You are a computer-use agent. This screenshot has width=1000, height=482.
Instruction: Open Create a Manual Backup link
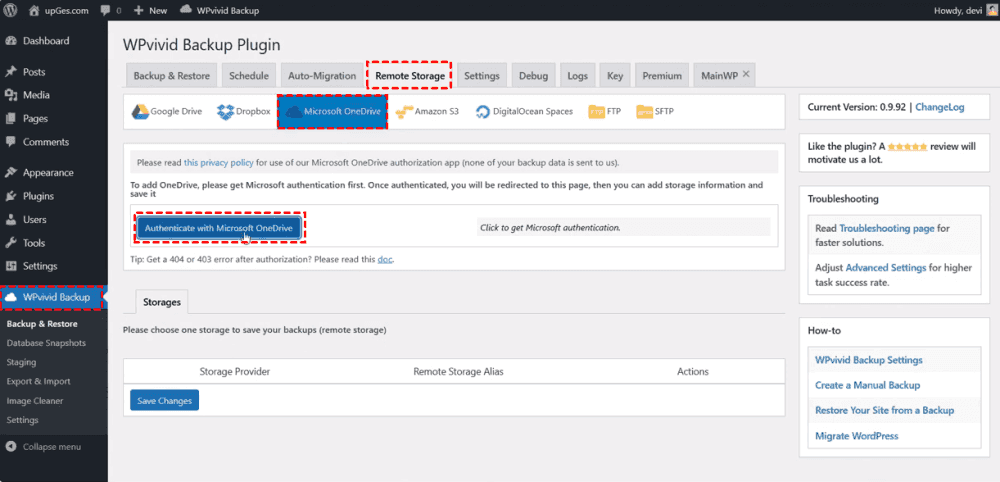click(x=867, y=385)
